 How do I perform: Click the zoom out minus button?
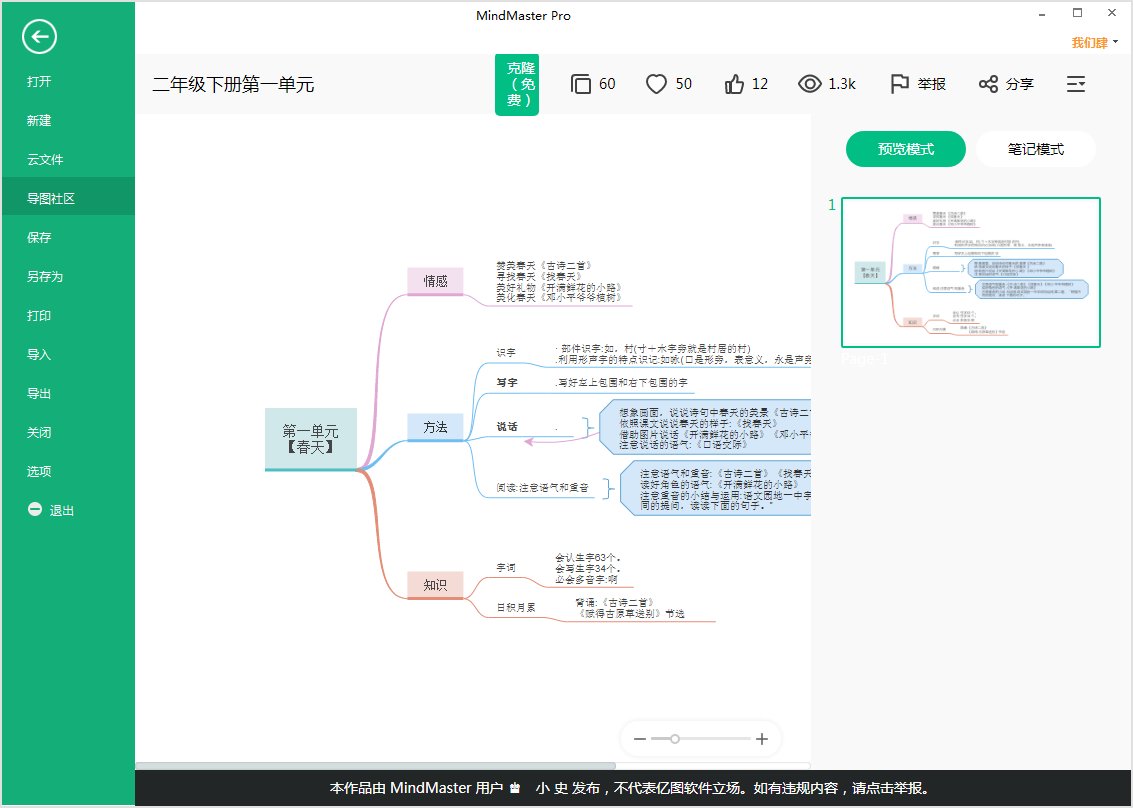[640, 739]
